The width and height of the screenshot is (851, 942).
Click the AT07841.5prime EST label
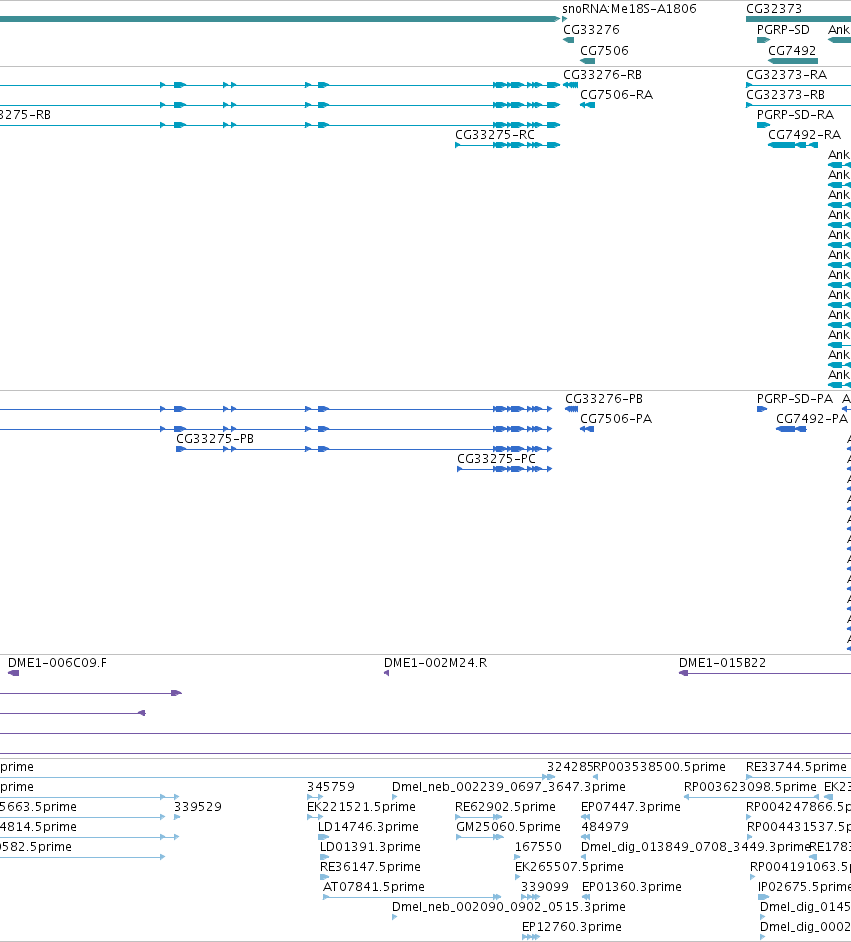click(374, 887)
